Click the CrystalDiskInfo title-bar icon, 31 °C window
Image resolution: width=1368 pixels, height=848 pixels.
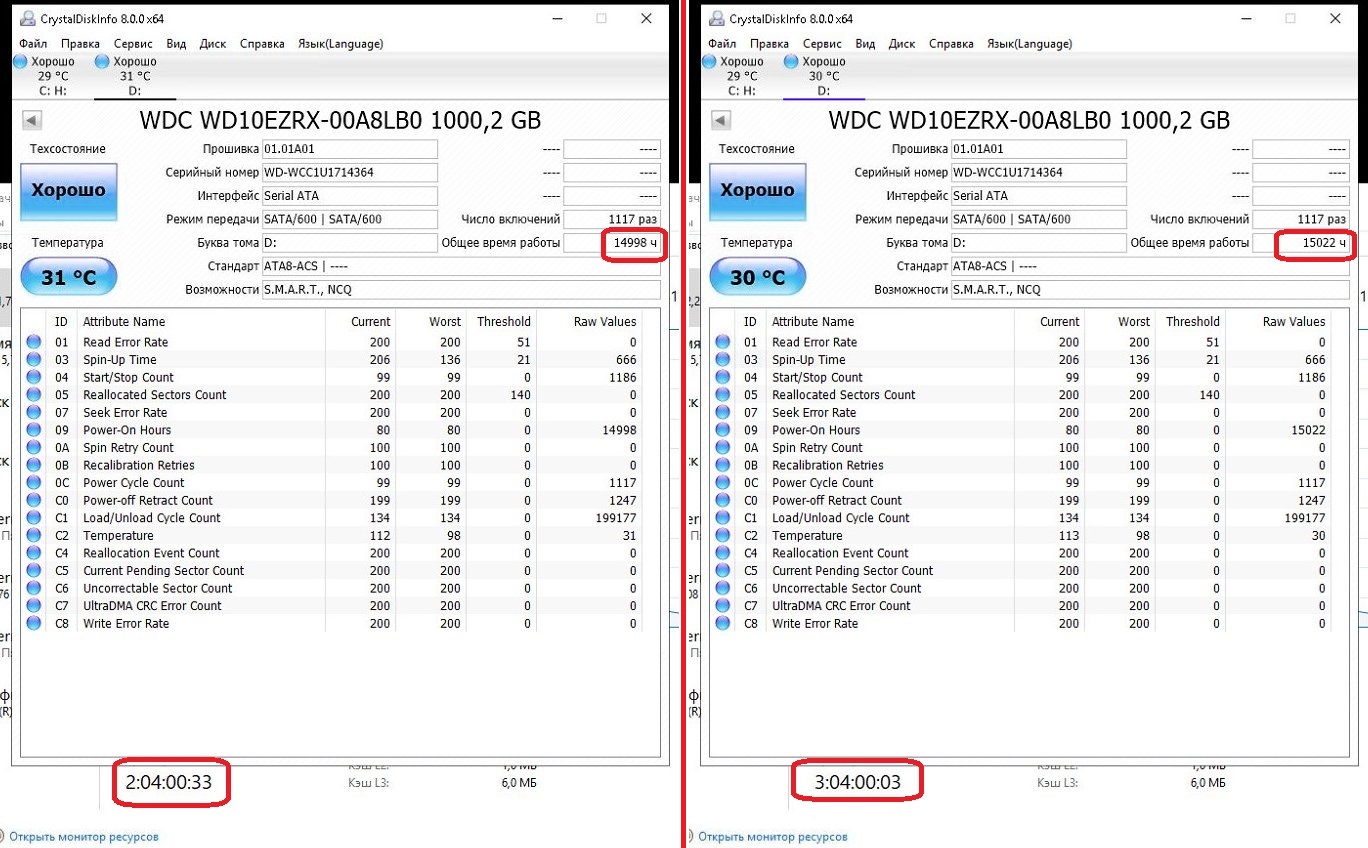pos(28,18)
